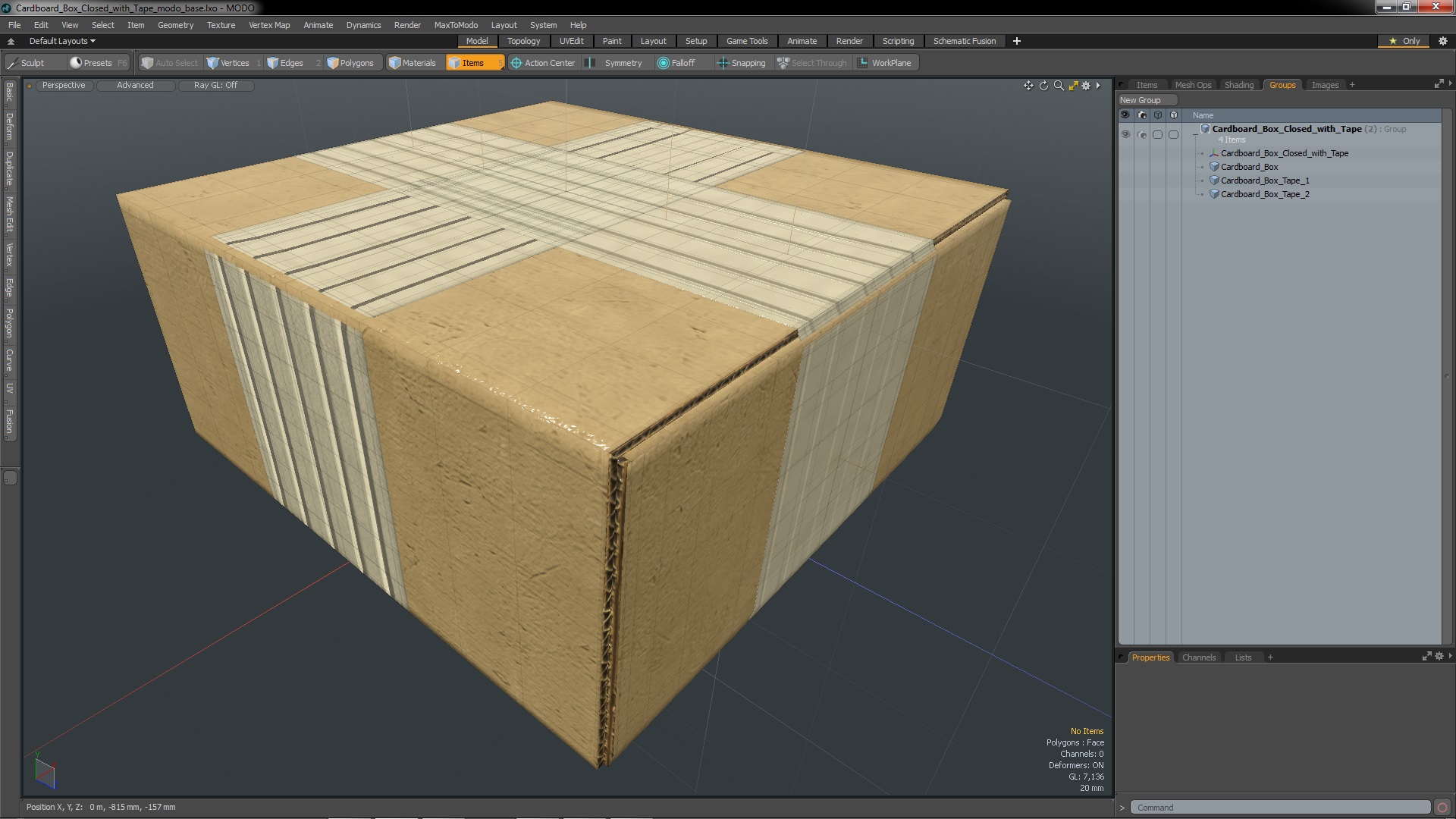
Task: Select Polygons selection mode
Action: [x=350, y=63]
